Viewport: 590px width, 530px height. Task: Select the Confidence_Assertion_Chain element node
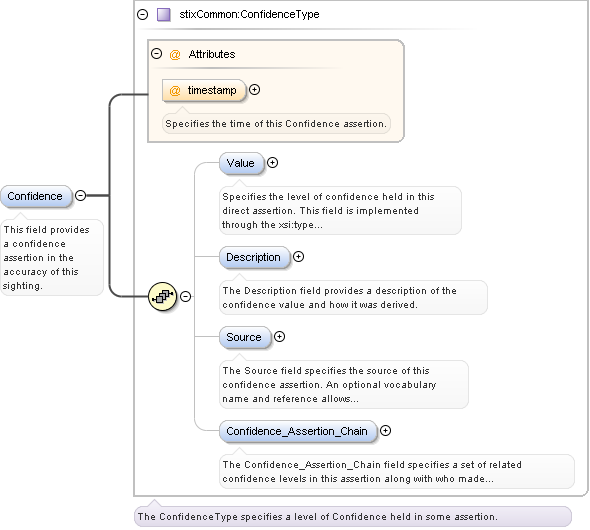tap(298, 431)
